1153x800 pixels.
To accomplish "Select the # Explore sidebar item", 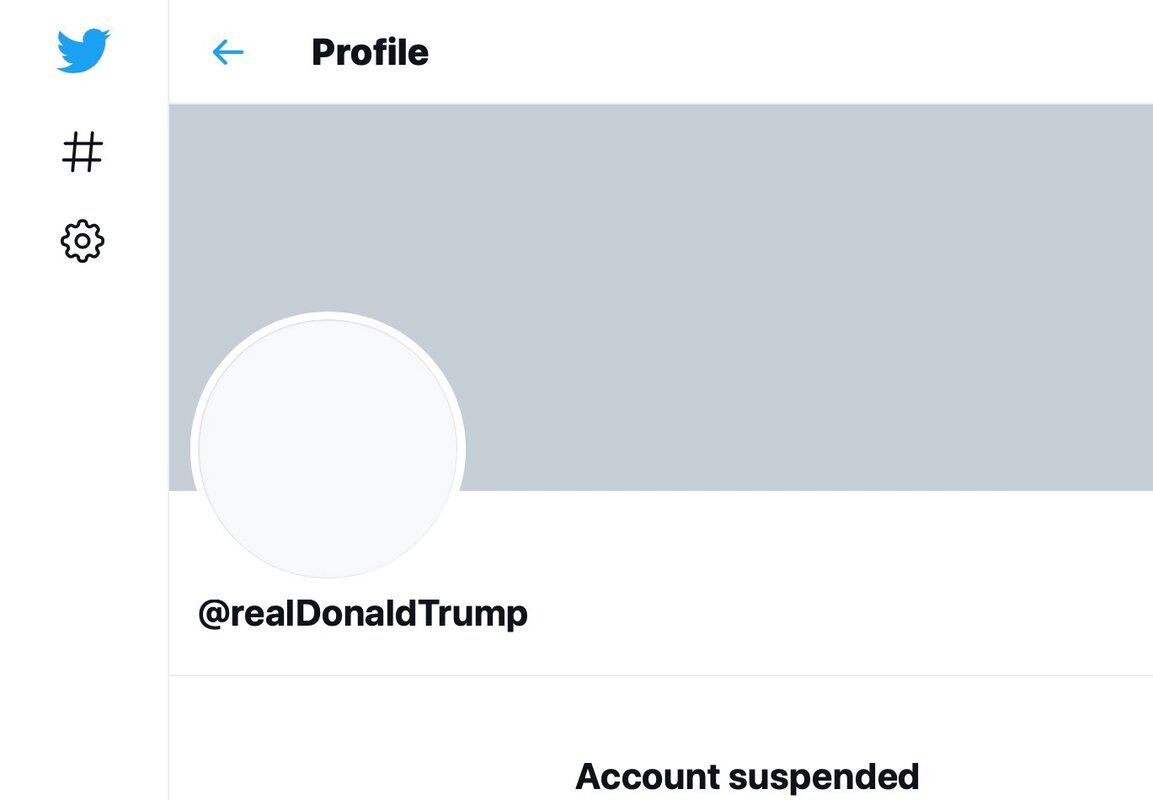I will (83, 153).
